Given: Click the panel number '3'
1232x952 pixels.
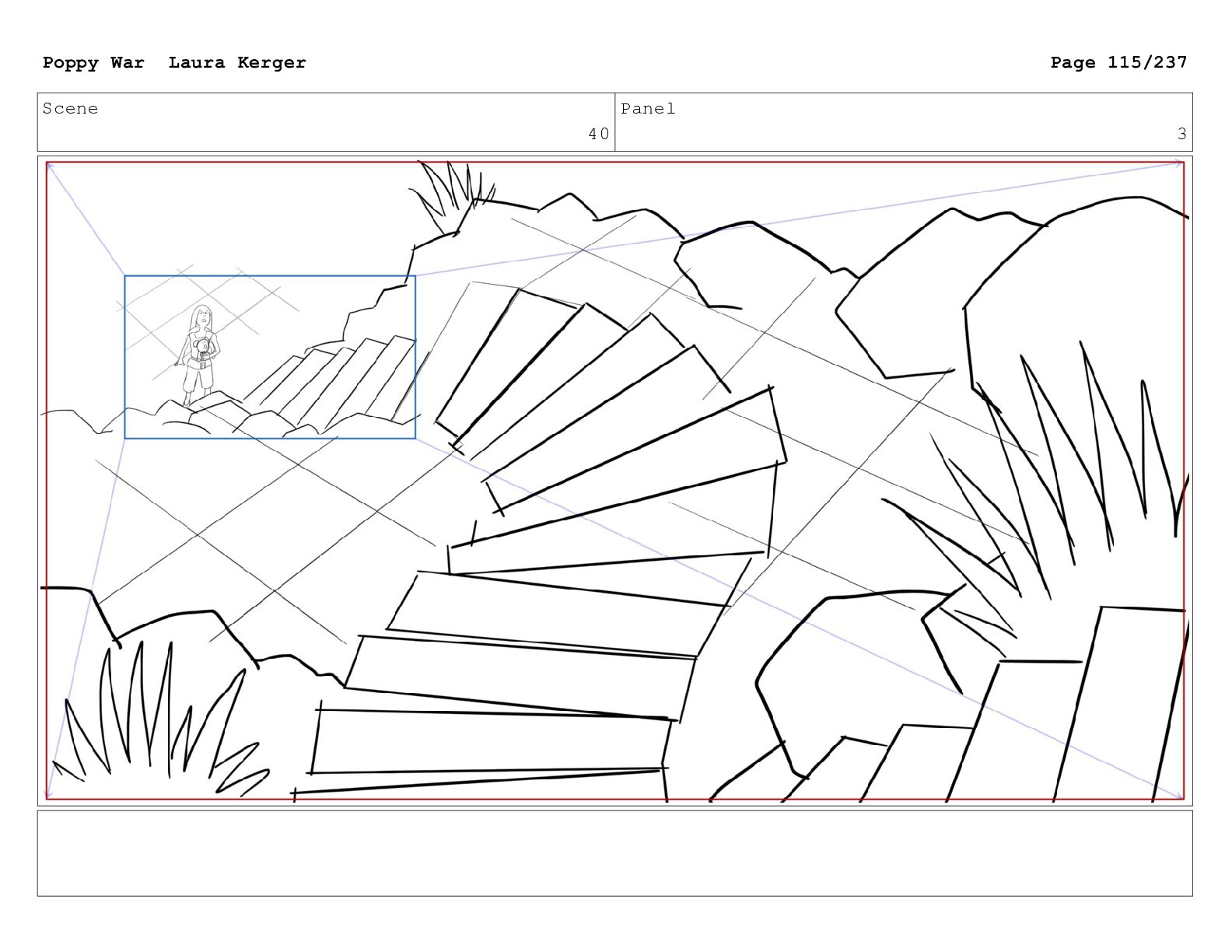Looking at the screenshot, I should 1182,134.
